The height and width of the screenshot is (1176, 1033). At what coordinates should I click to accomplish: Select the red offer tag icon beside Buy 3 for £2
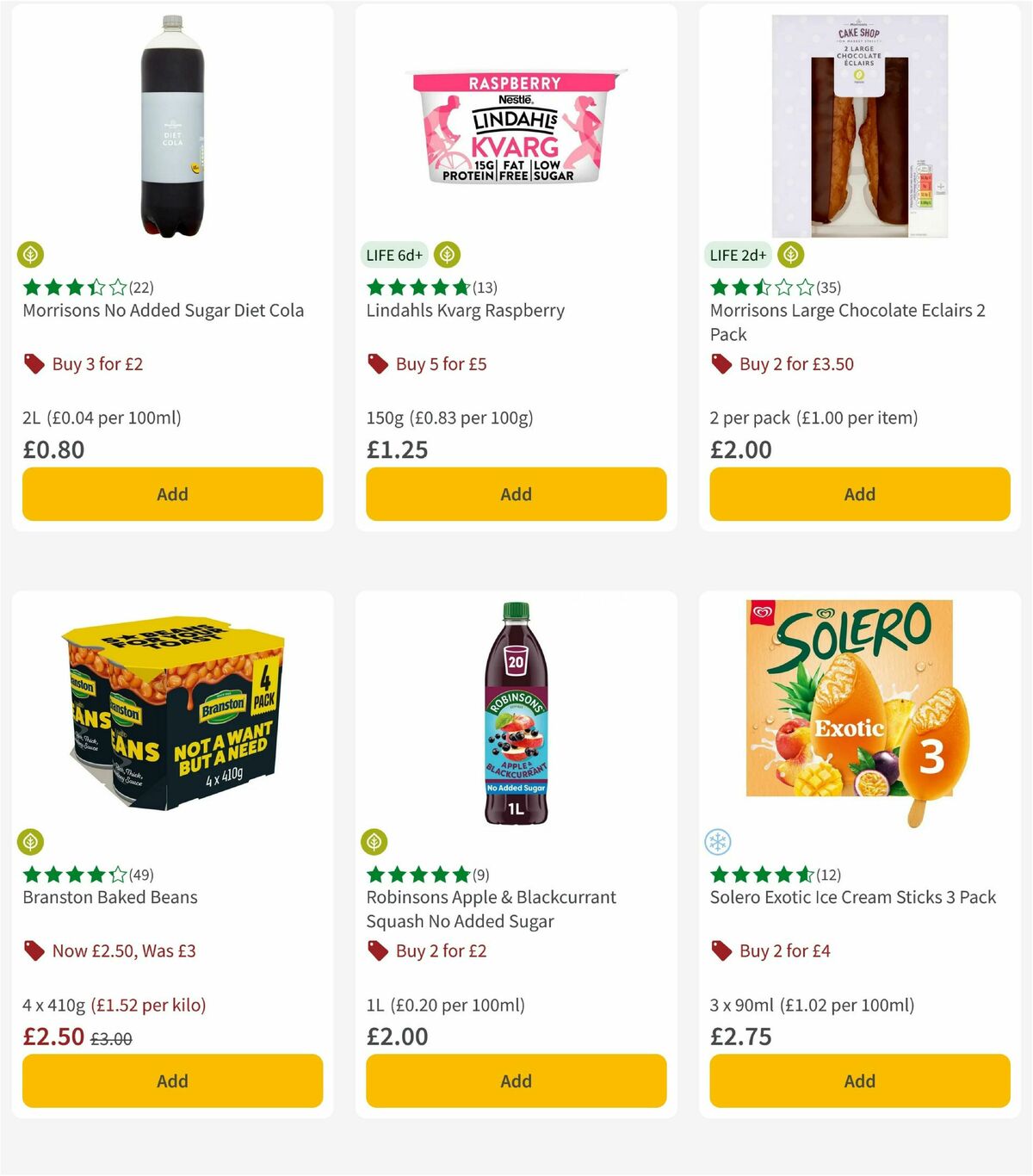(x=34, y=363)
